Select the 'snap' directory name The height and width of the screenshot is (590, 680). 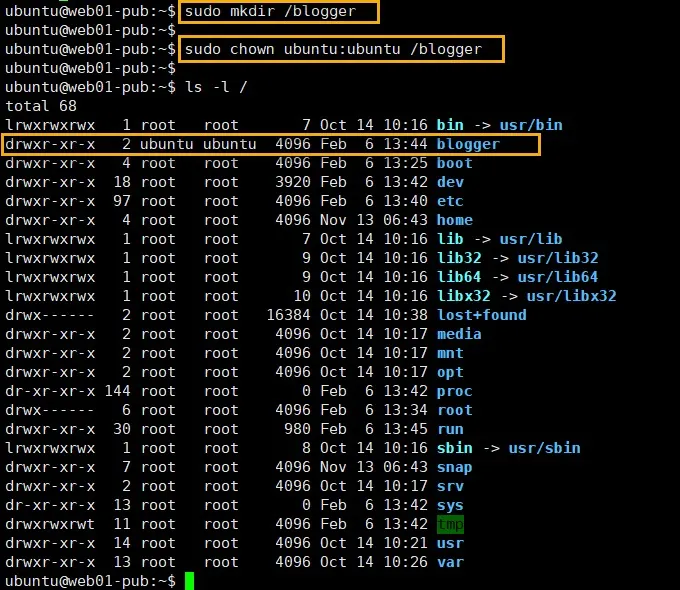coord(455,467)
